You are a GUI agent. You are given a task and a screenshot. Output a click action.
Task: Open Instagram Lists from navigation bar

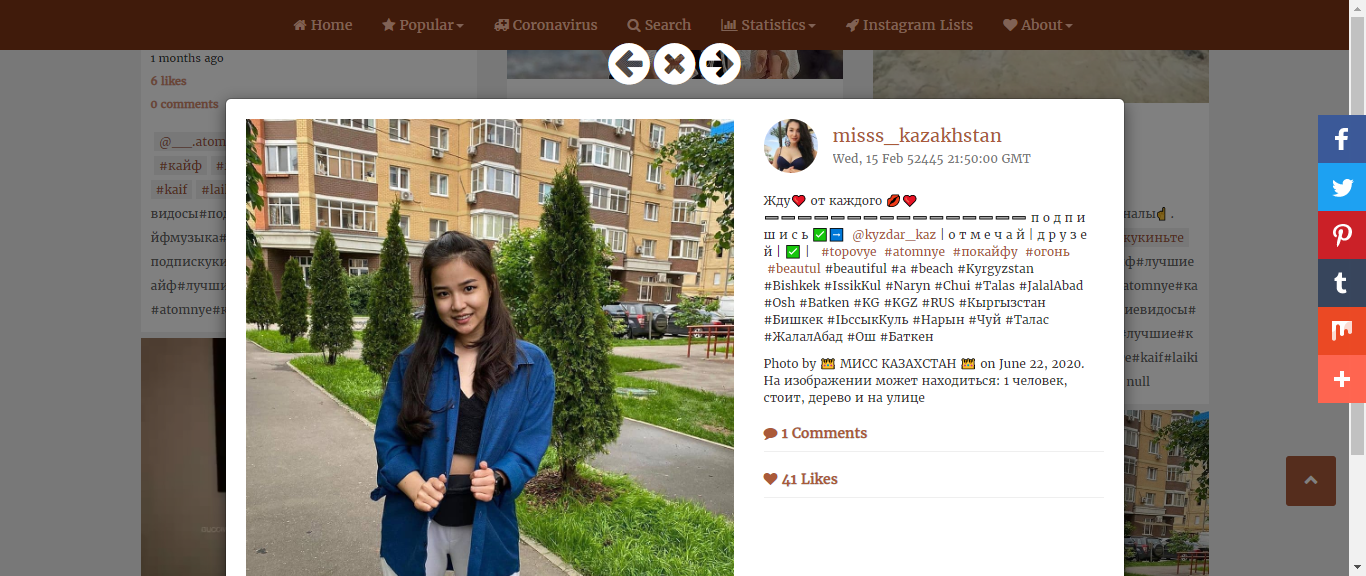(x=909, y=25)
